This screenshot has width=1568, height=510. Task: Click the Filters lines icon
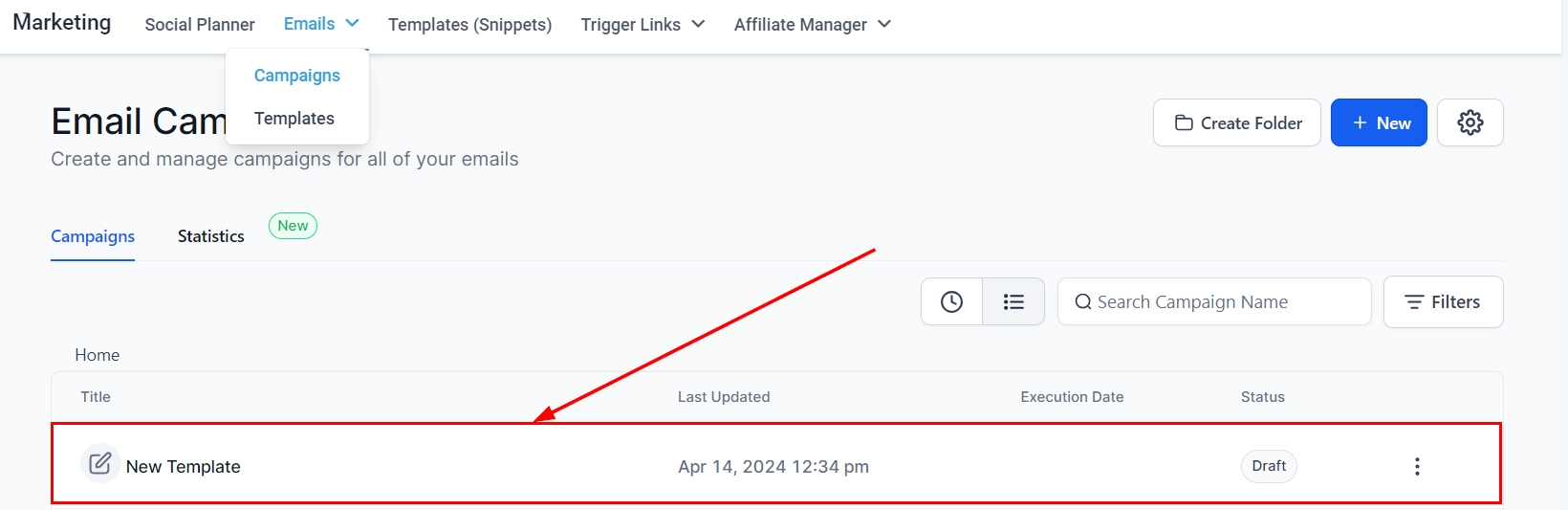pyautogui.click(x=1414, y=302)
